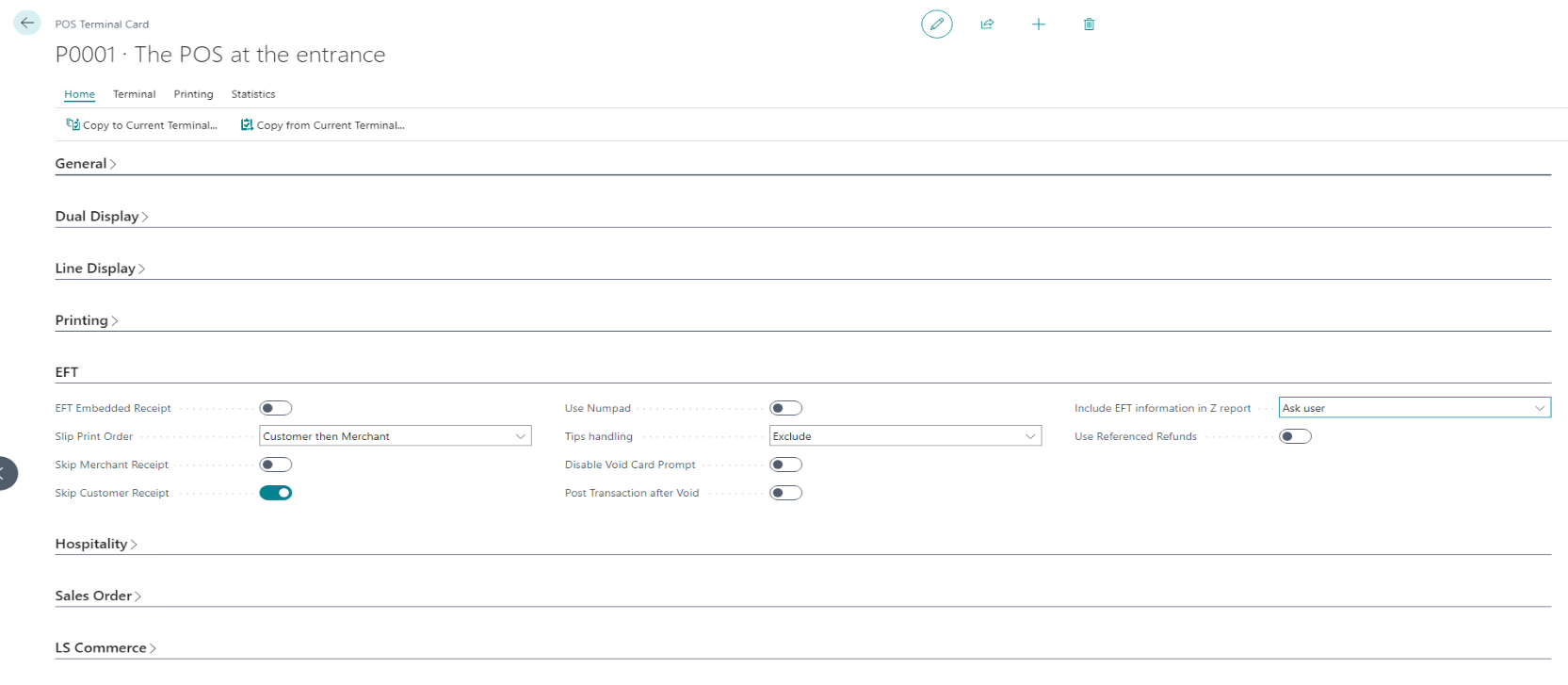Collapse the EFT section header
This screenshot has height=685, width=1568.
67,372
